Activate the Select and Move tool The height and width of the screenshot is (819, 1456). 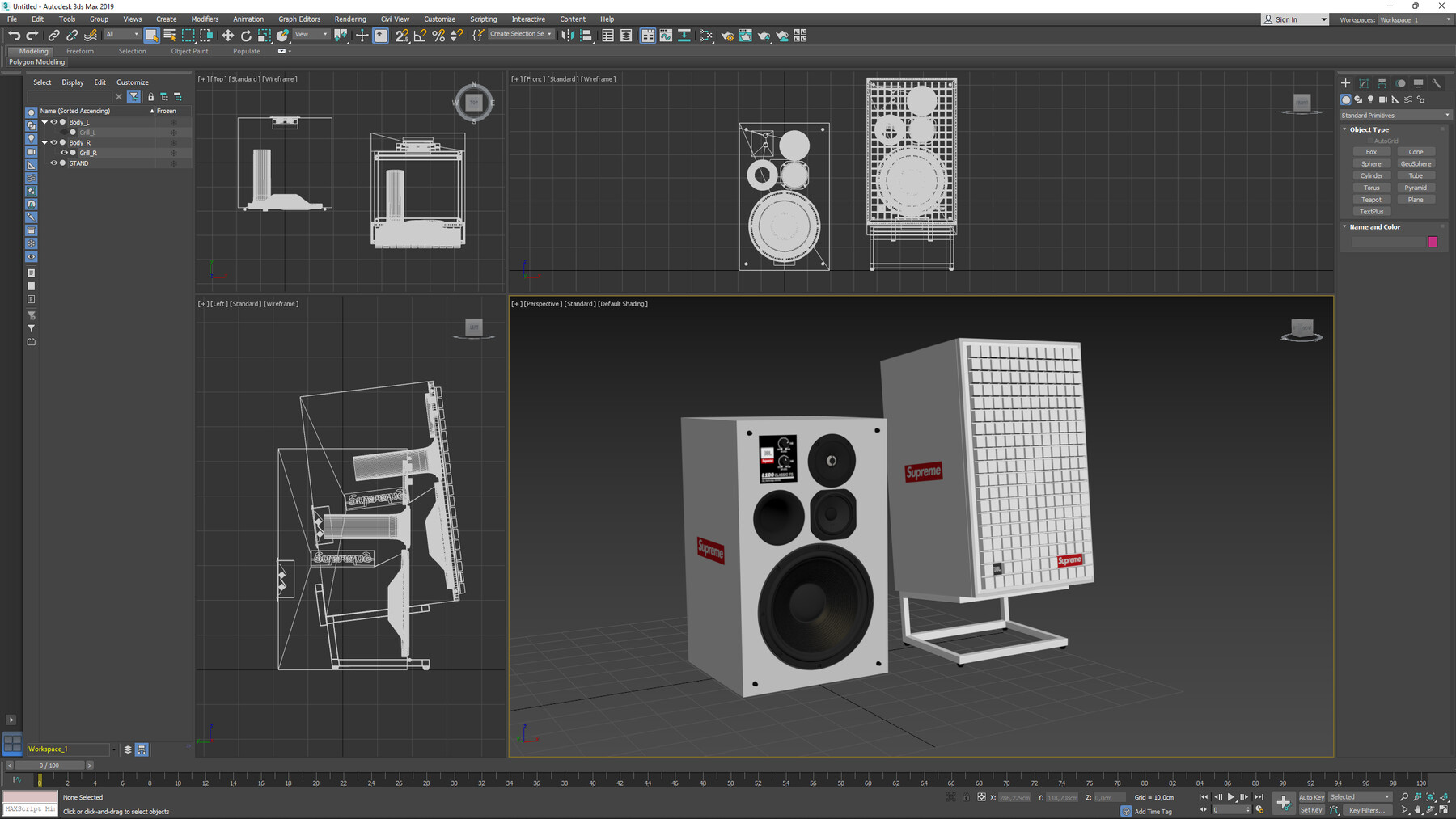pos(228,36)
